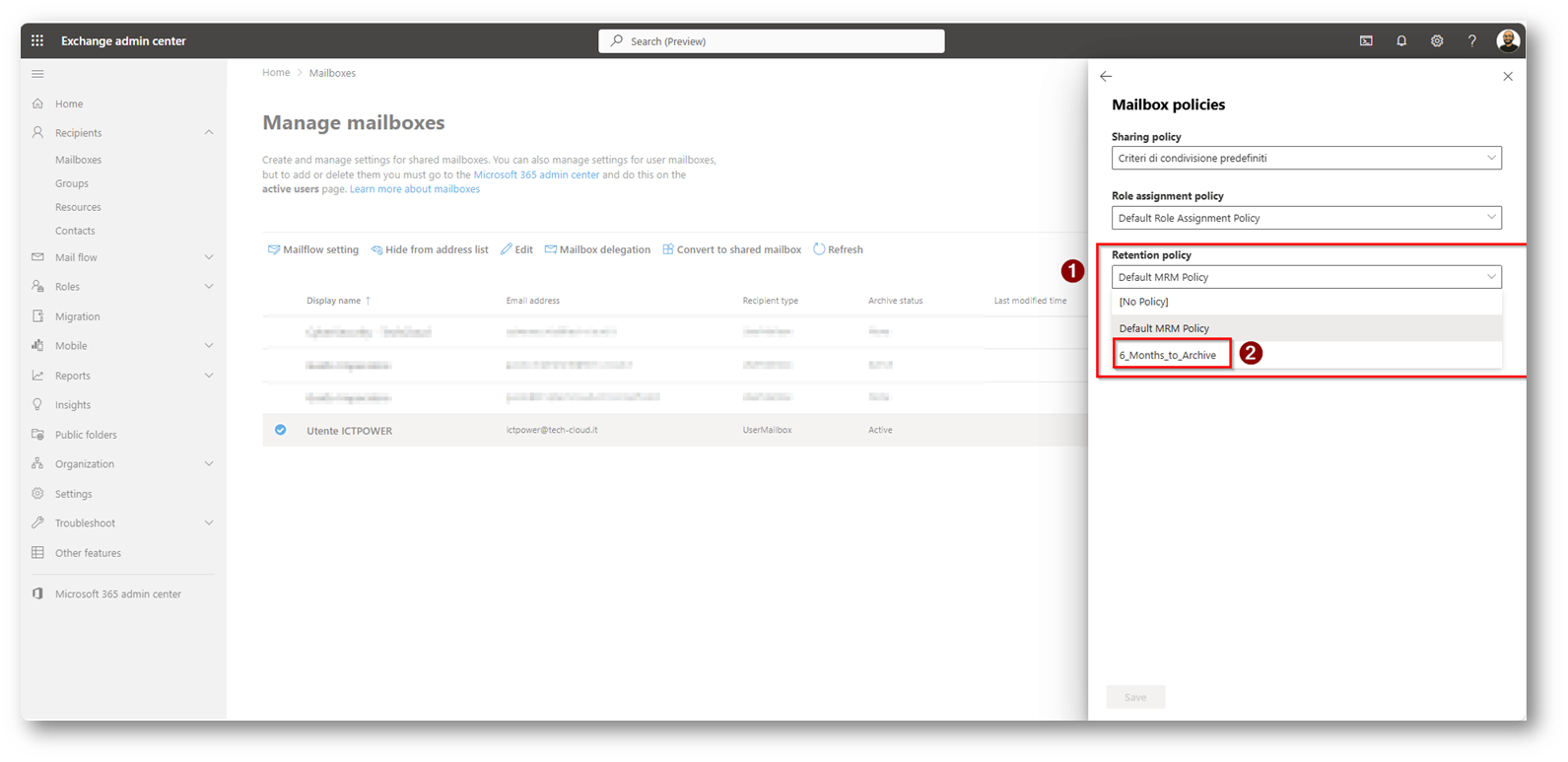Click Utente ICTPOWER display name

(349, 431)
